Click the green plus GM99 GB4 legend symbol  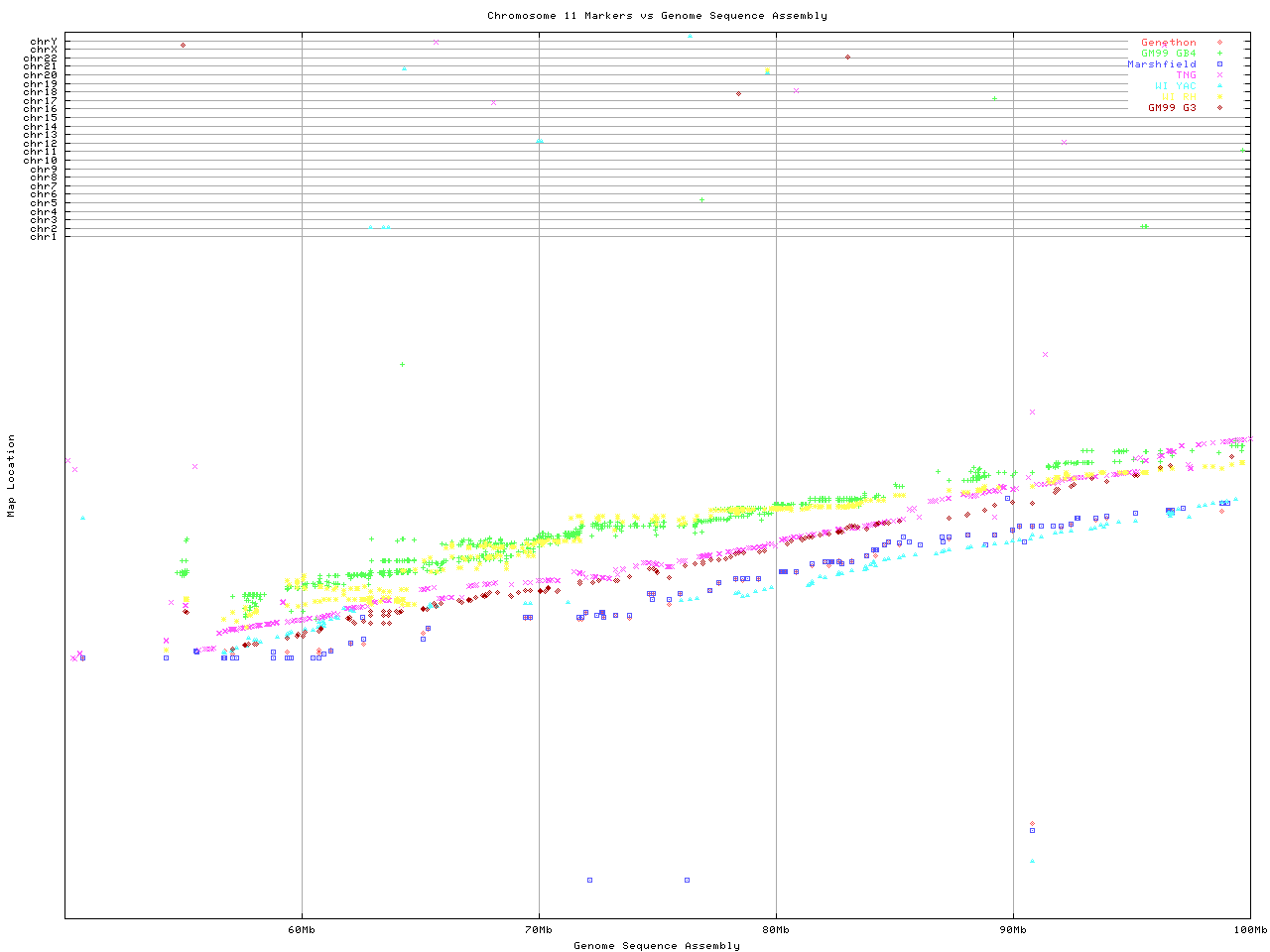pos(1219,54)
